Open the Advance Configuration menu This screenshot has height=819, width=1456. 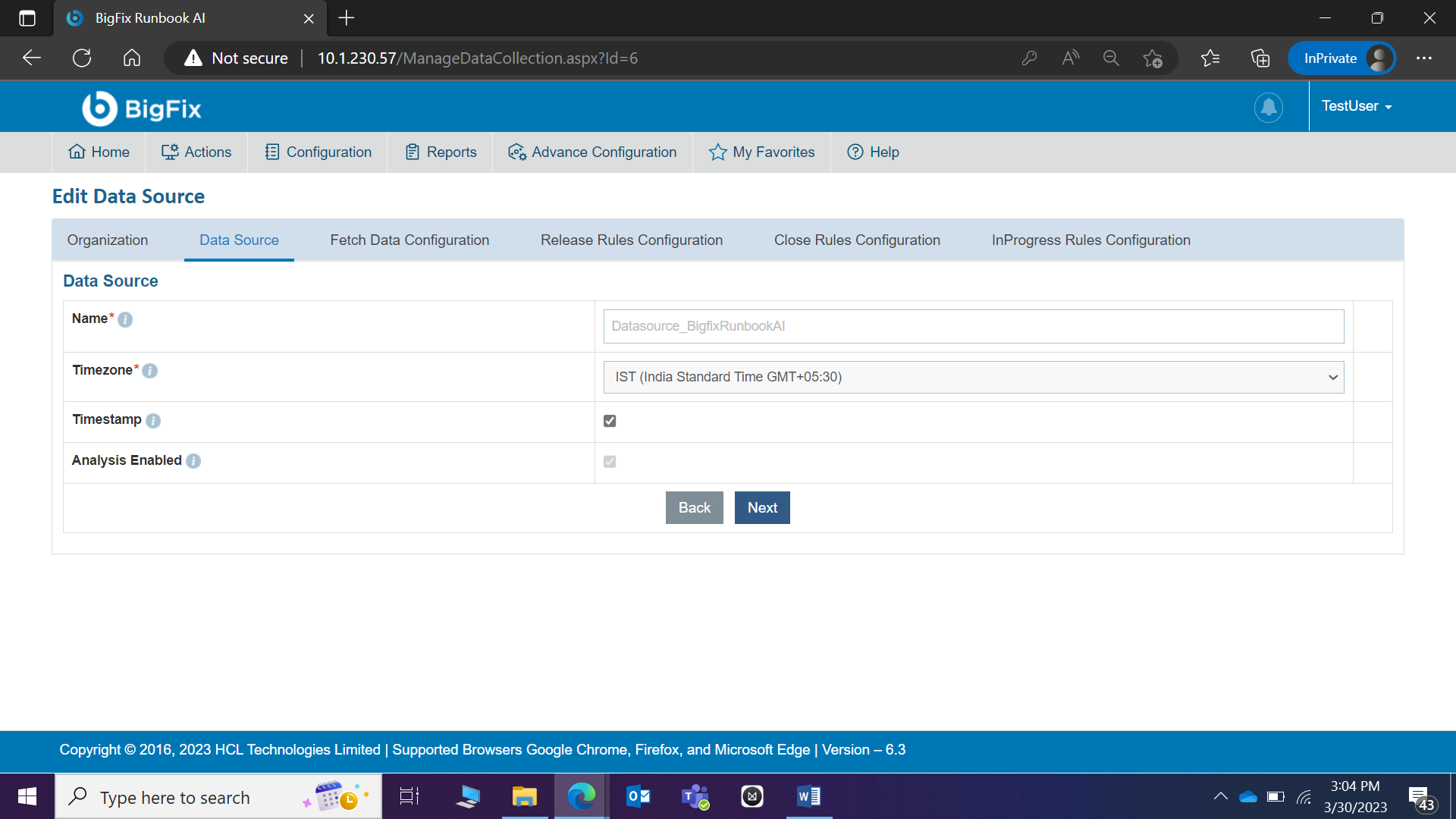(x=592, y=152)
